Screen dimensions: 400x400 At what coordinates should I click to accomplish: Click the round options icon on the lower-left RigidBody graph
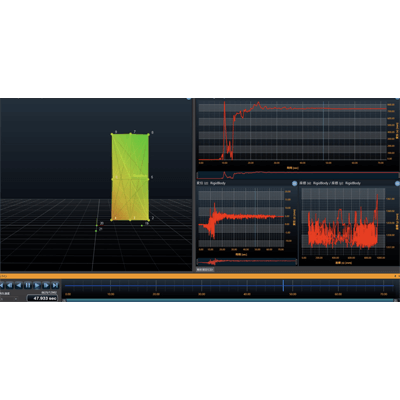(x=294, y=183)
